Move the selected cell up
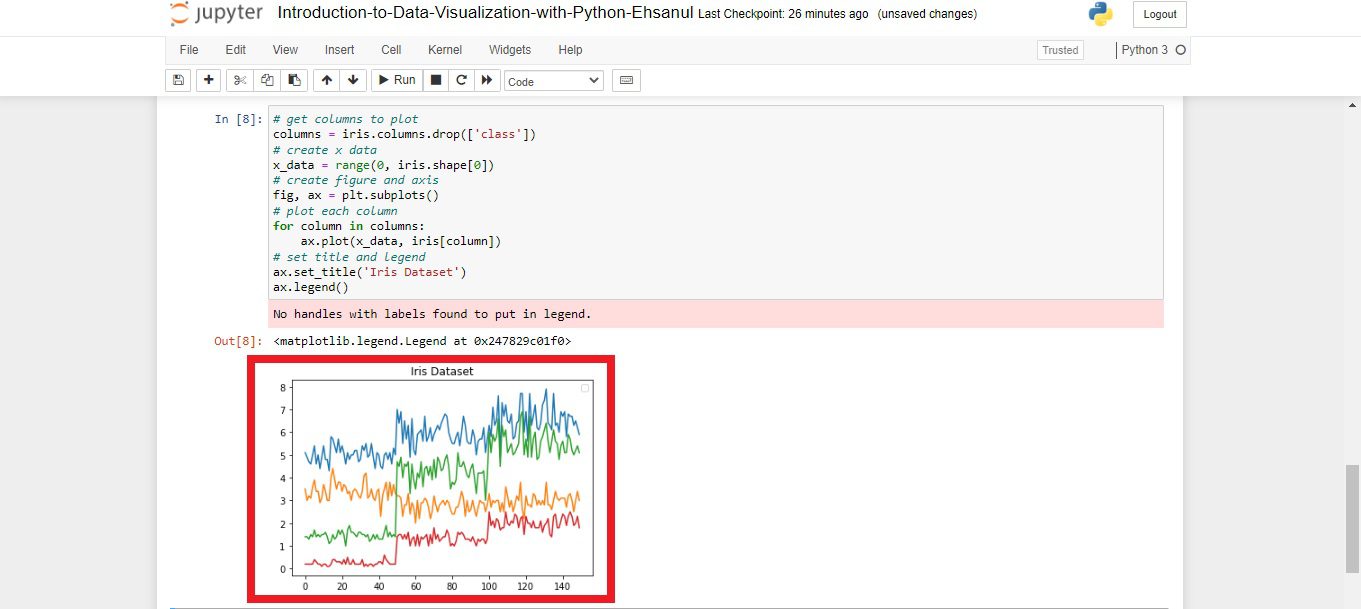 pyautogui.click(x=326, y=80)
